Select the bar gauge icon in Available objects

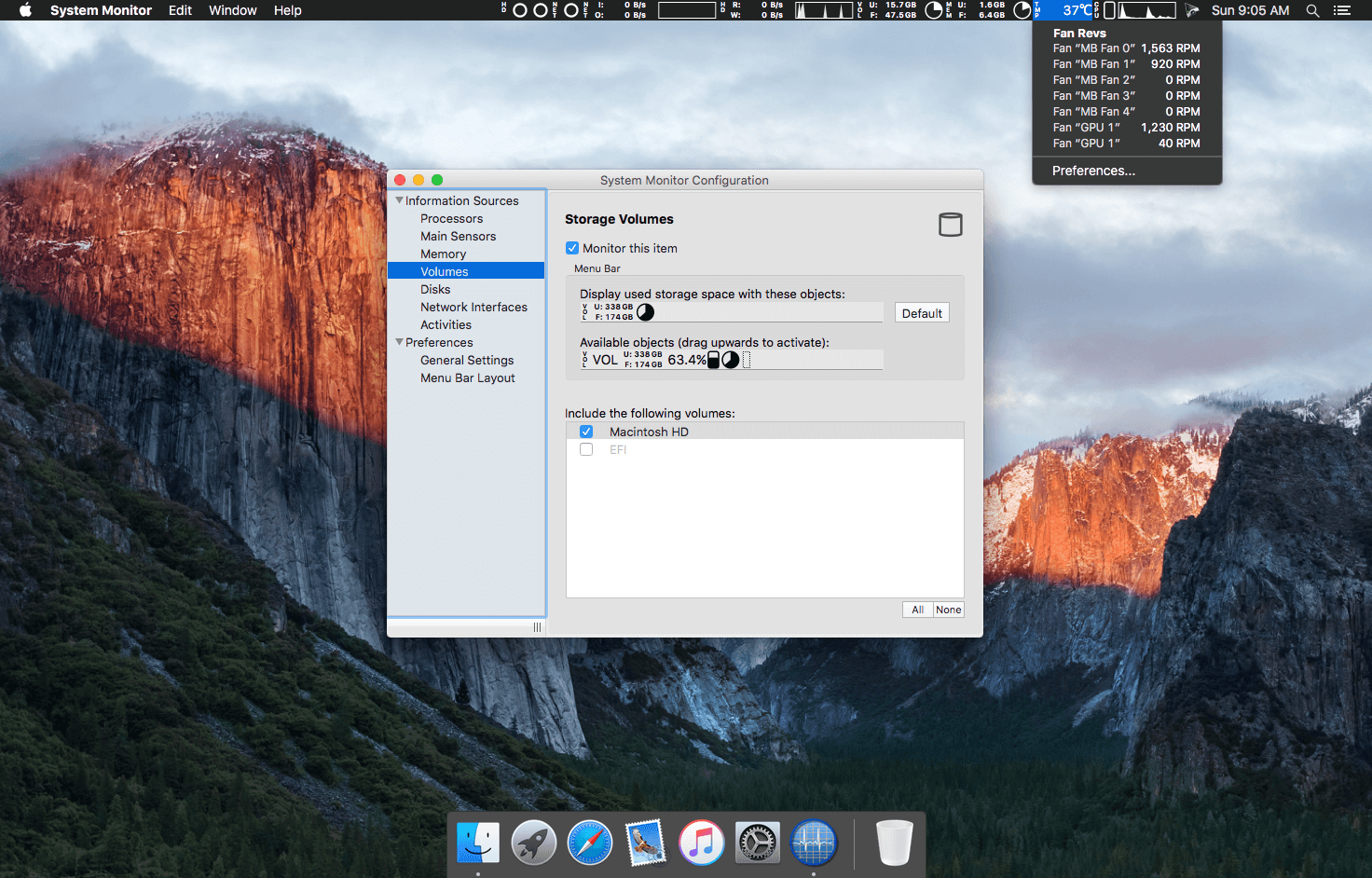click(714, 360)
